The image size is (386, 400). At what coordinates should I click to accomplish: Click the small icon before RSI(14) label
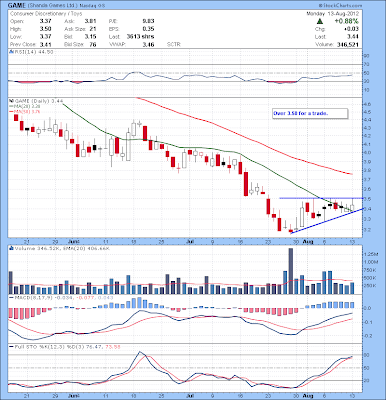pyautogui.click(x=11, y=52)
